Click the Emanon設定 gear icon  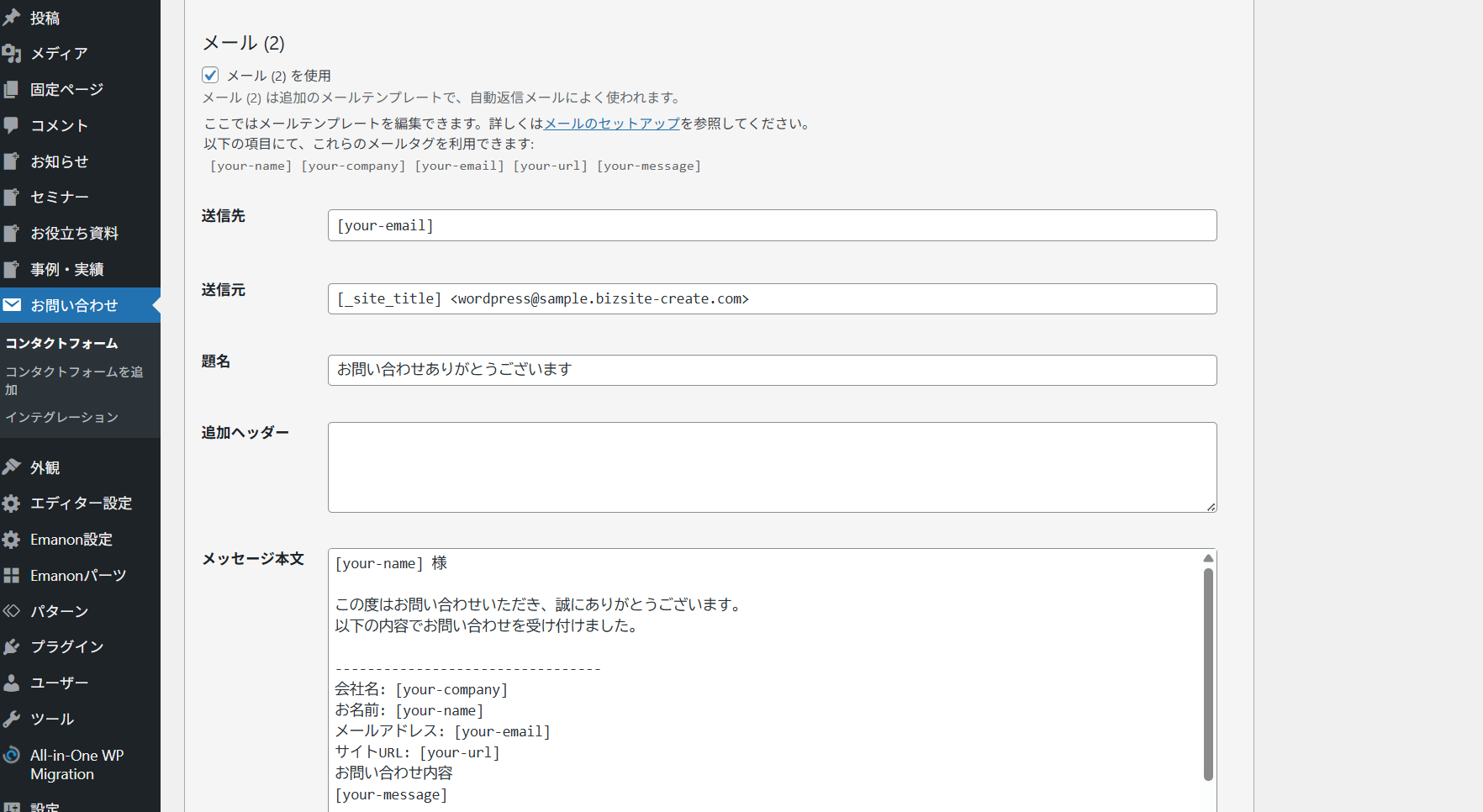(12, 540)
